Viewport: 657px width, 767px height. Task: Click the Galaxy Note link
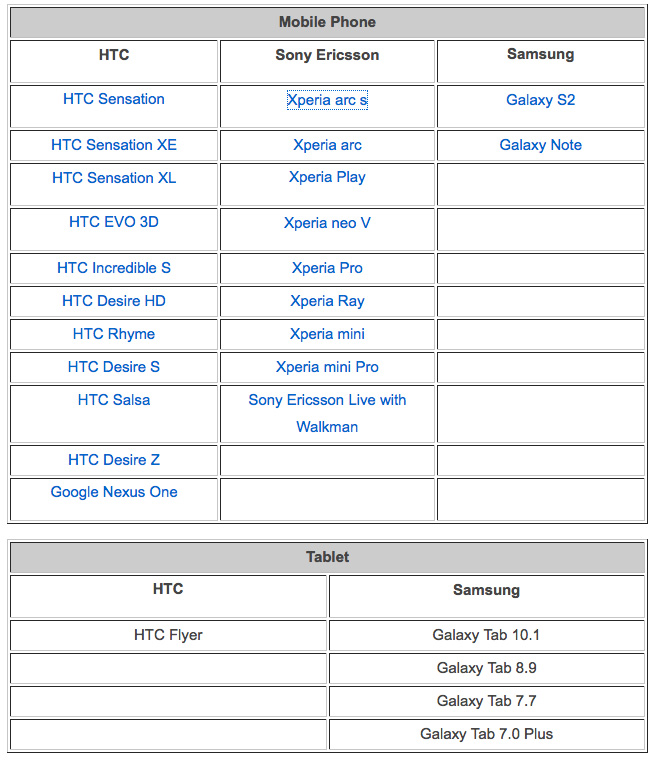(540, 145)
